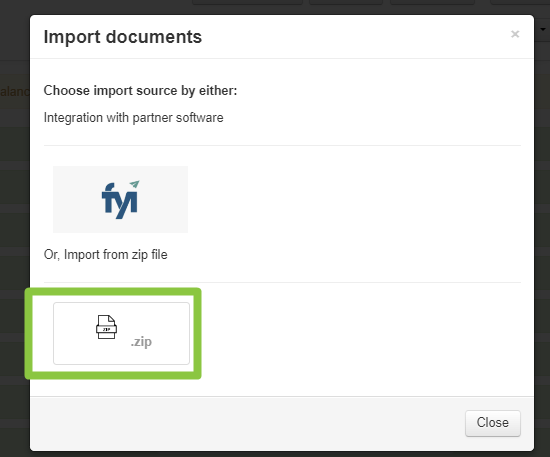The image size is (550, 457).
Task: Click the "Import documents" dialog title
Action: click(x=123, y=37)
